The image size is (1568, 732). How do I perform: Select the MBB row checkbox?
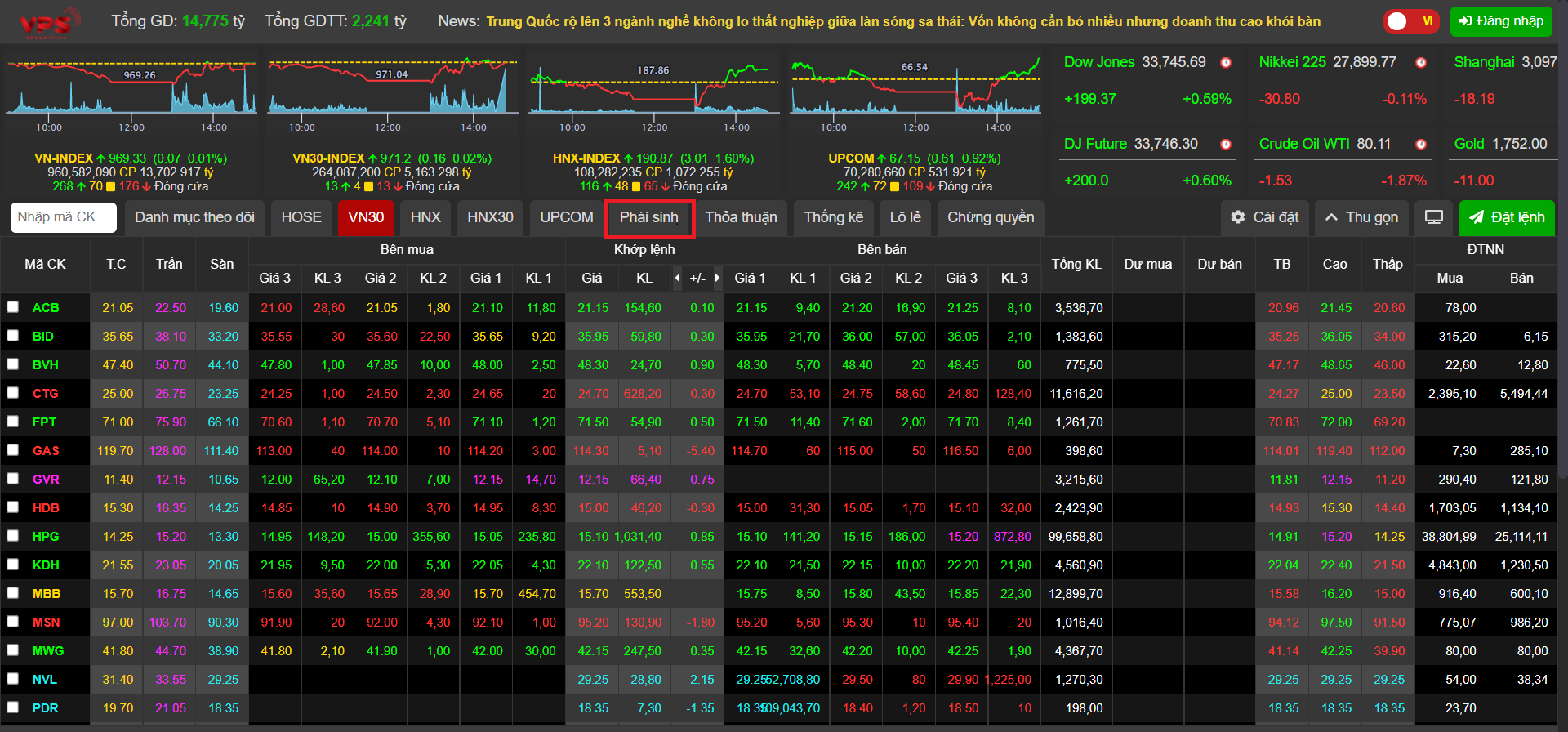[12, 593]
